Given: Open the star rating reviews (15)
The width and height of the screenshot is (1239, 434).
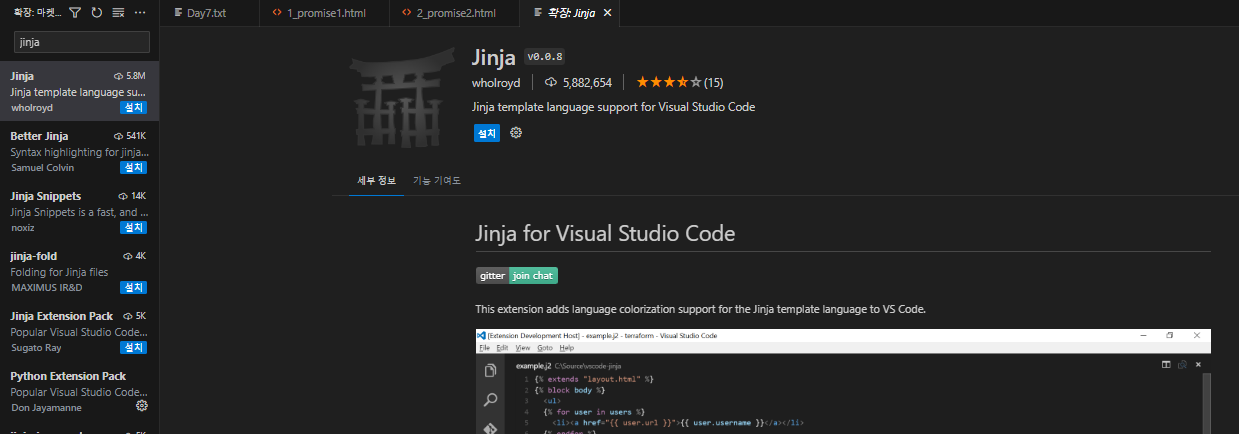Looking at the screenshot, I should tap(680, 82).
